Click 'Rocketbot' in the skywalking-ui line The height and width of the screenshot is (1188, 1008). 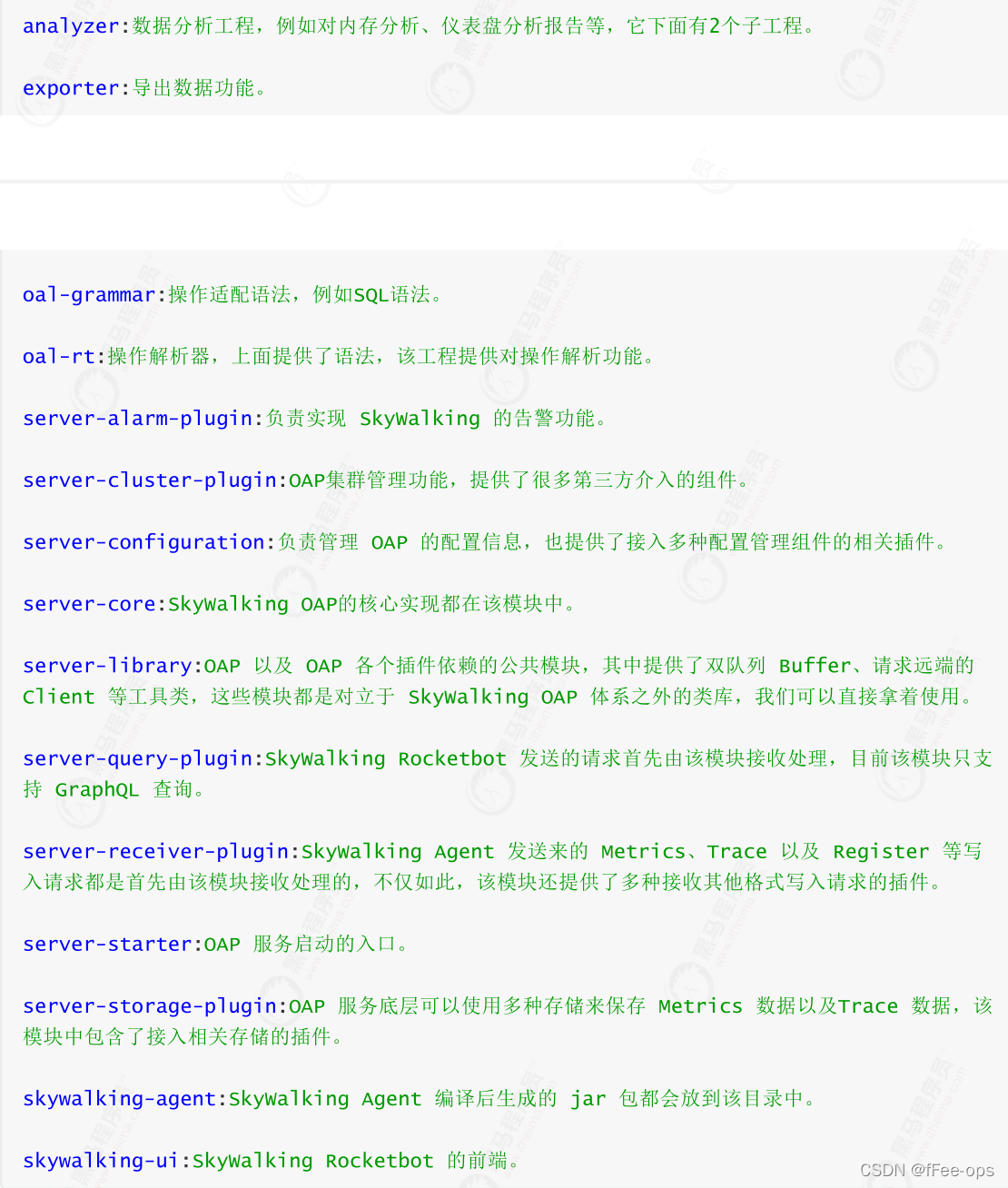click(380, 1161)
